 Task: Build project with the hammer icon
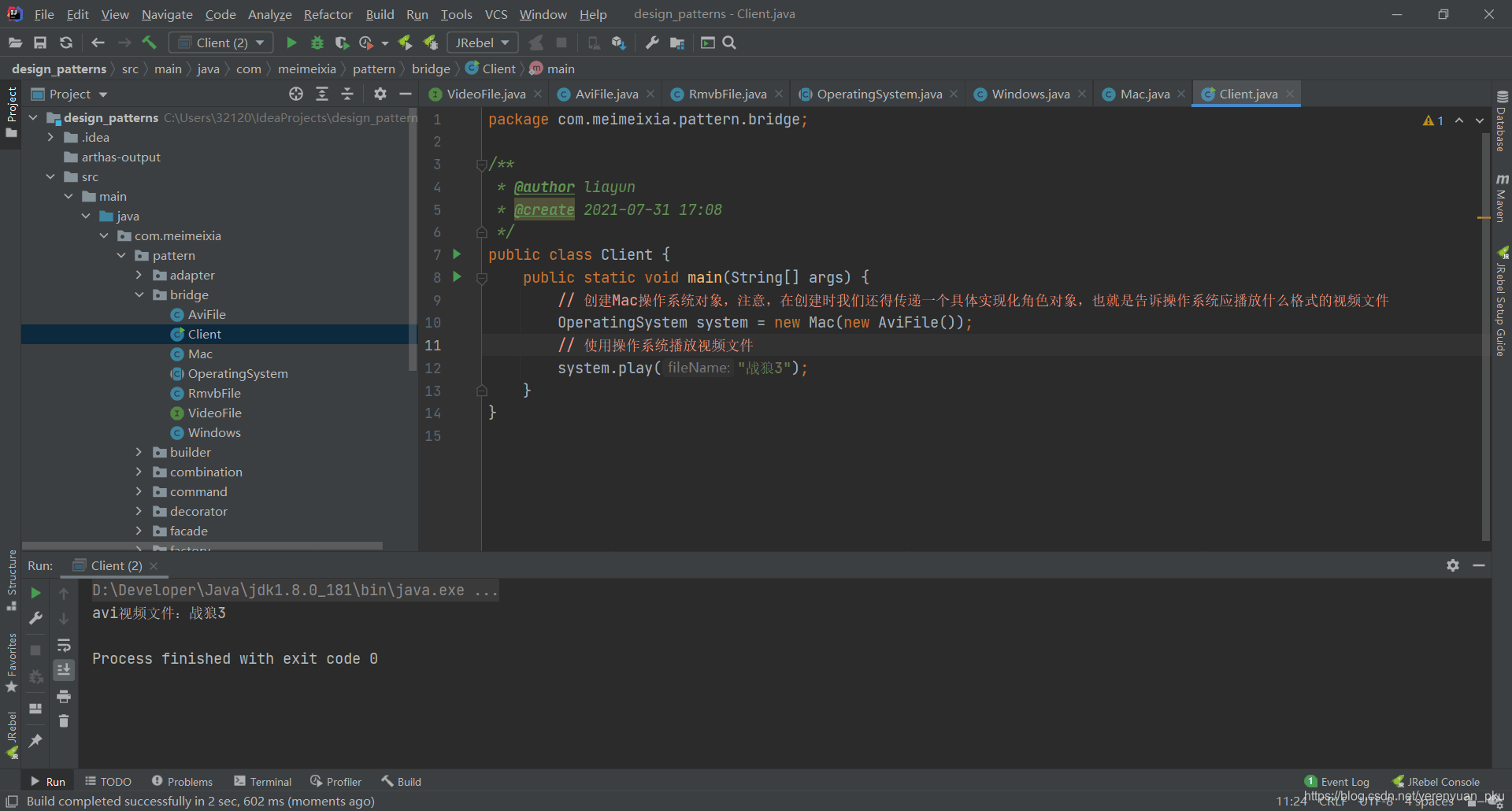click(x=150, y=43)
